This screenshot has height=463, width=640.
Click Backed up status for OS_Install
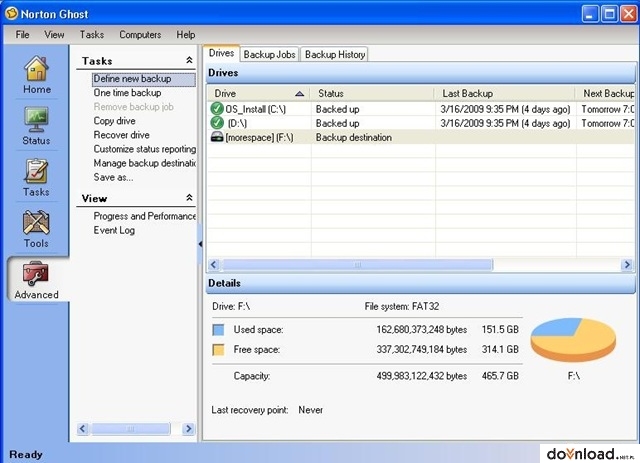tap(337, 109)
